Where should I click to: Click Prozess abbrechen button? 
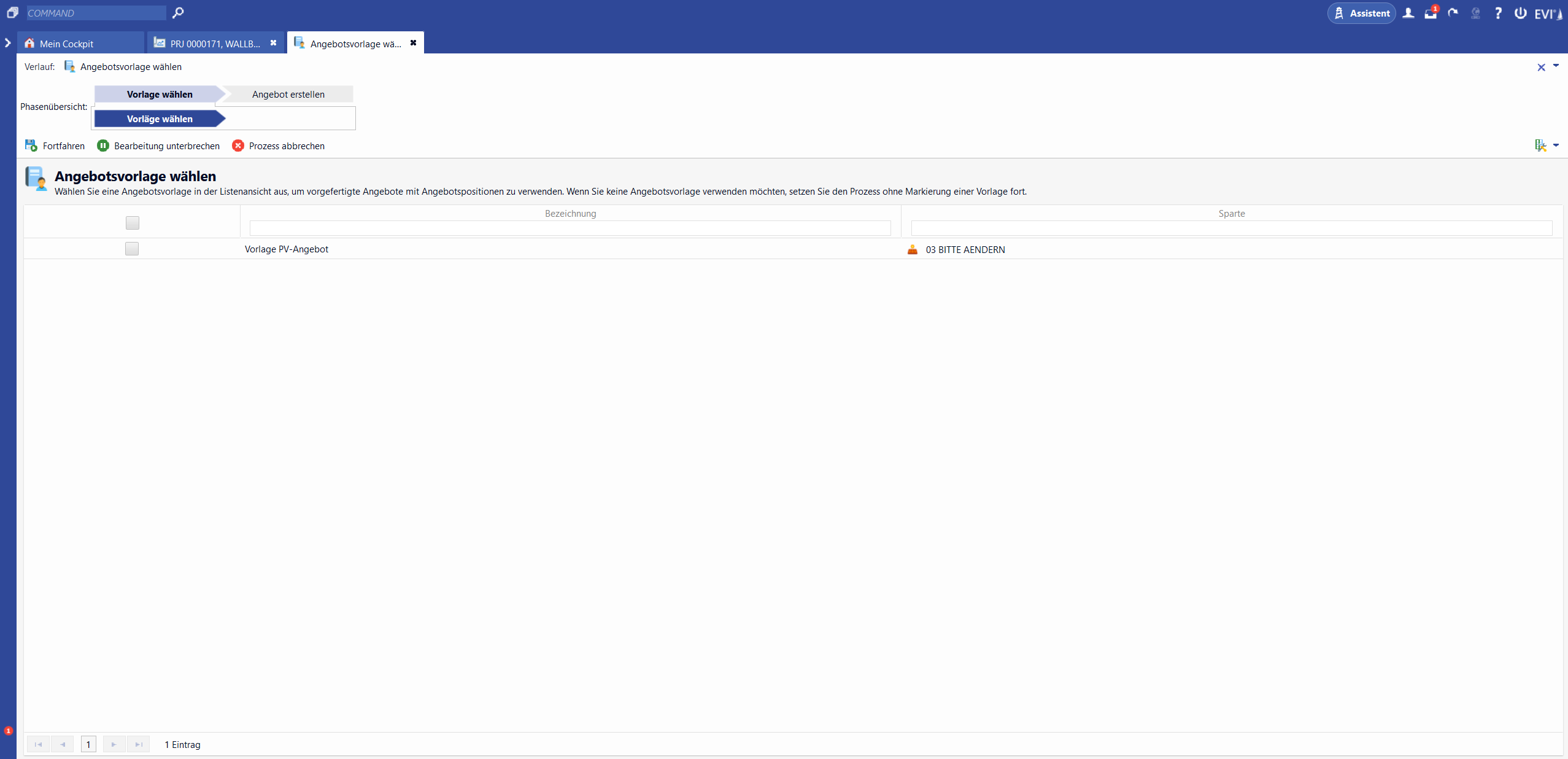tap(279, 146)
